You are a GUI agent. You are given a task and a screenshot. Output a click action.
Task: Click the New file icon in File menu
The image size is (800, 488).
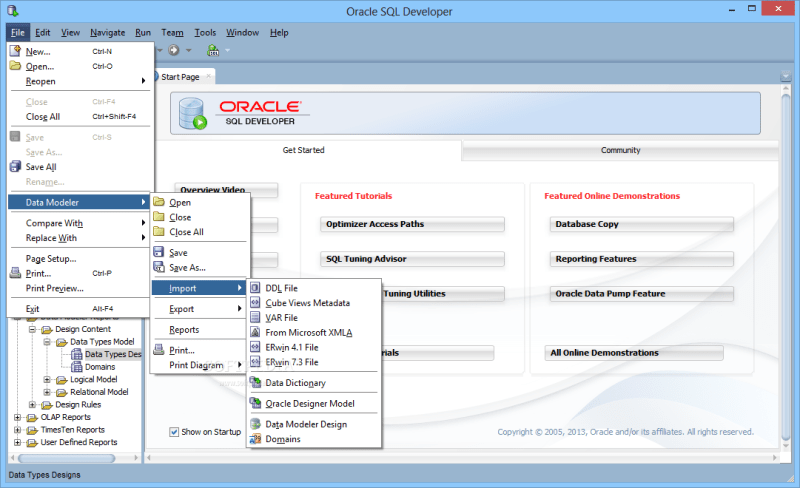pos(15,51)
